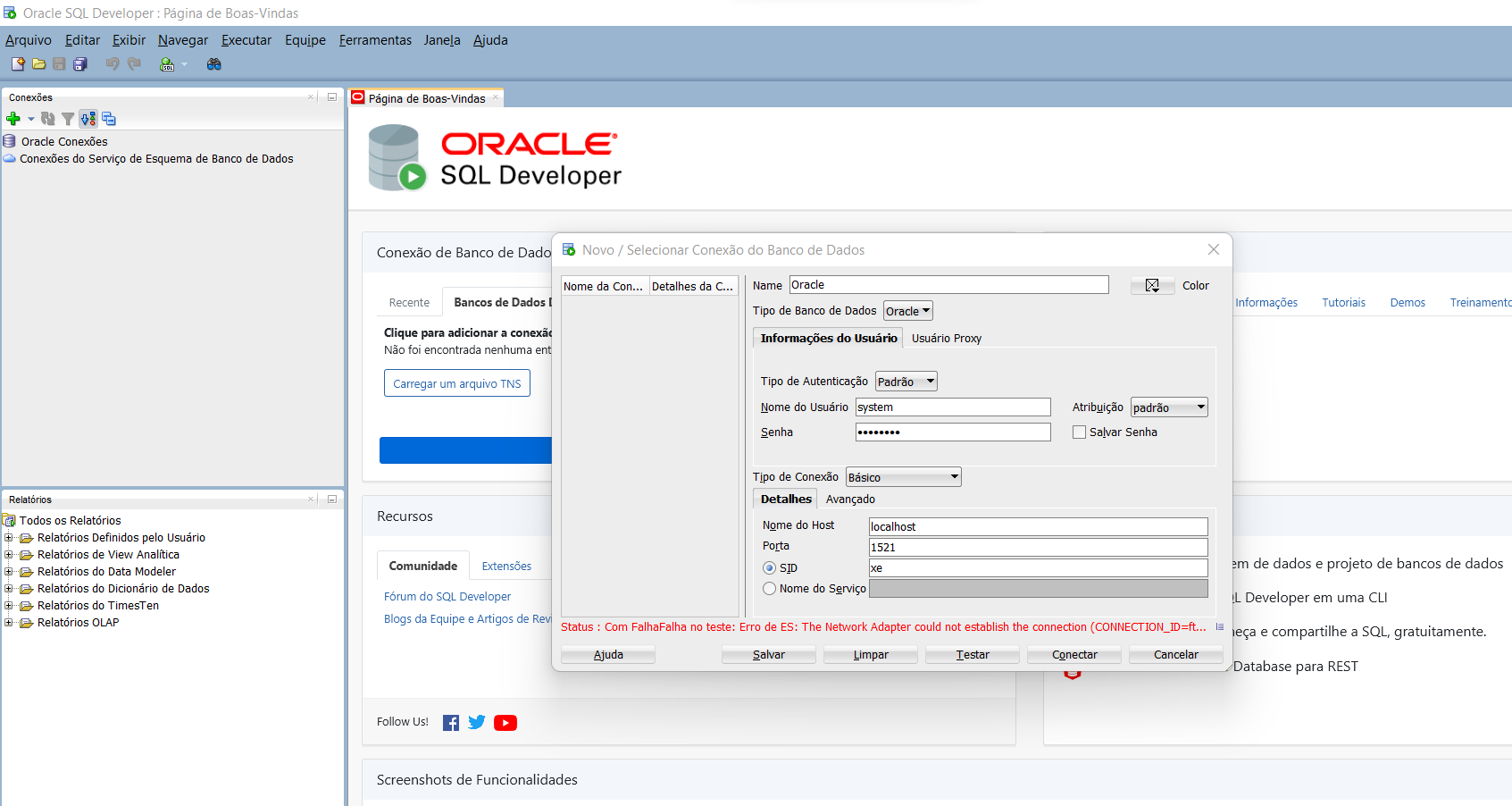This screenshot has height=806, width=1512.
Task: Click the New file toolbar icon
Action: click(x=18, y=64)
